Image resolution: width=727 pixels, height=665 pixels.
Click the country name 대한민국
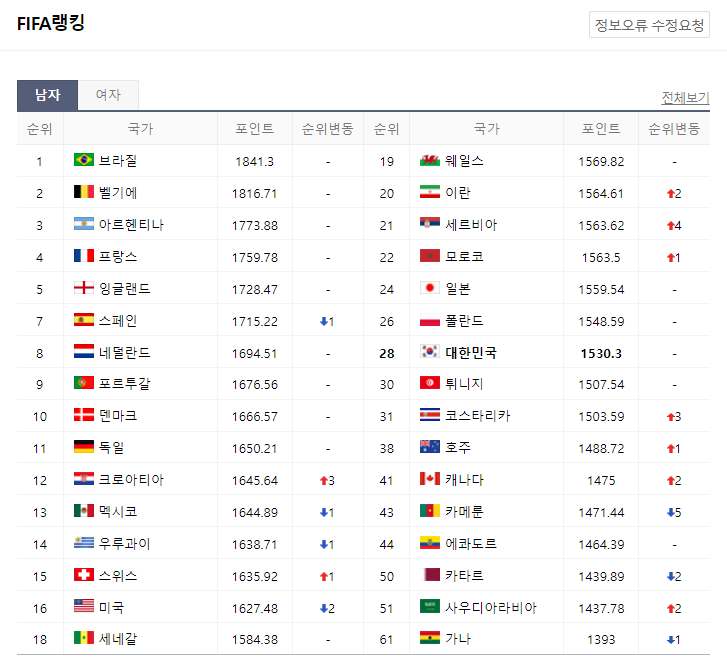[471, 352]
